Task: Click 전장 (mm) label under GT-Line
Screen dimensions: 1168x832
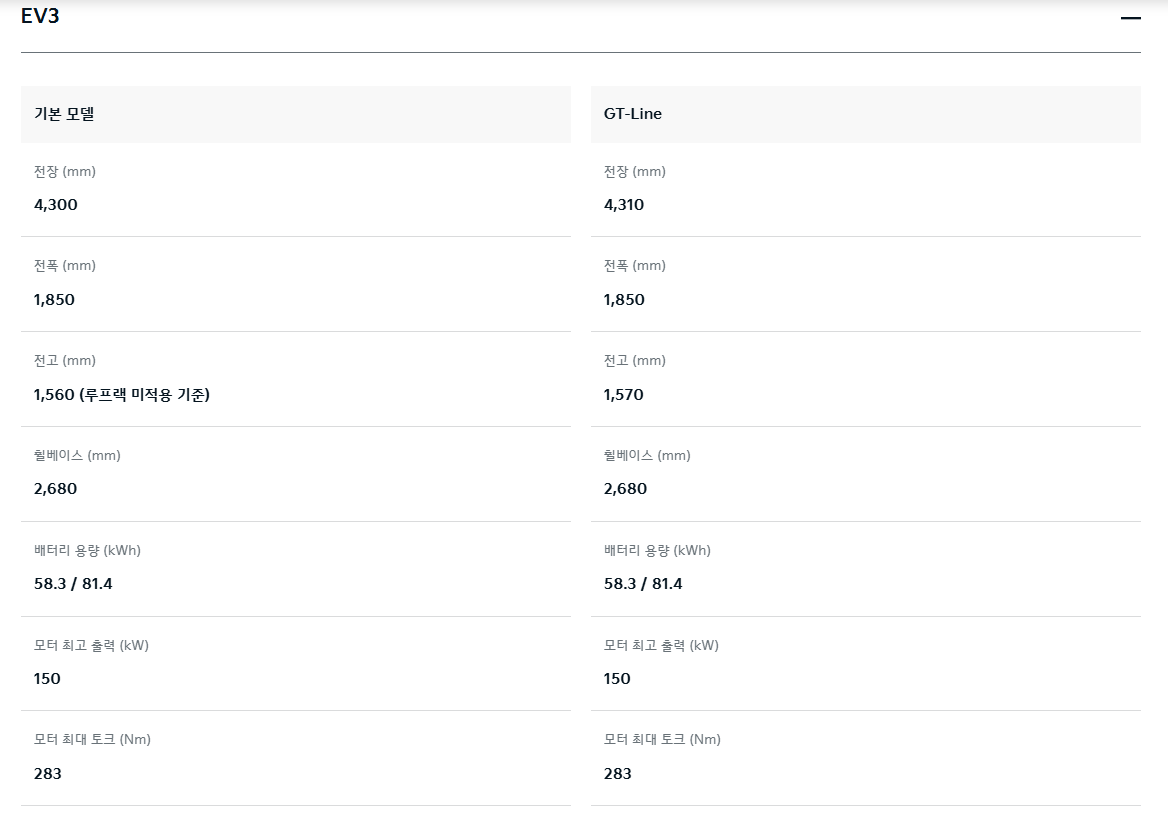Action: (635, 171)
